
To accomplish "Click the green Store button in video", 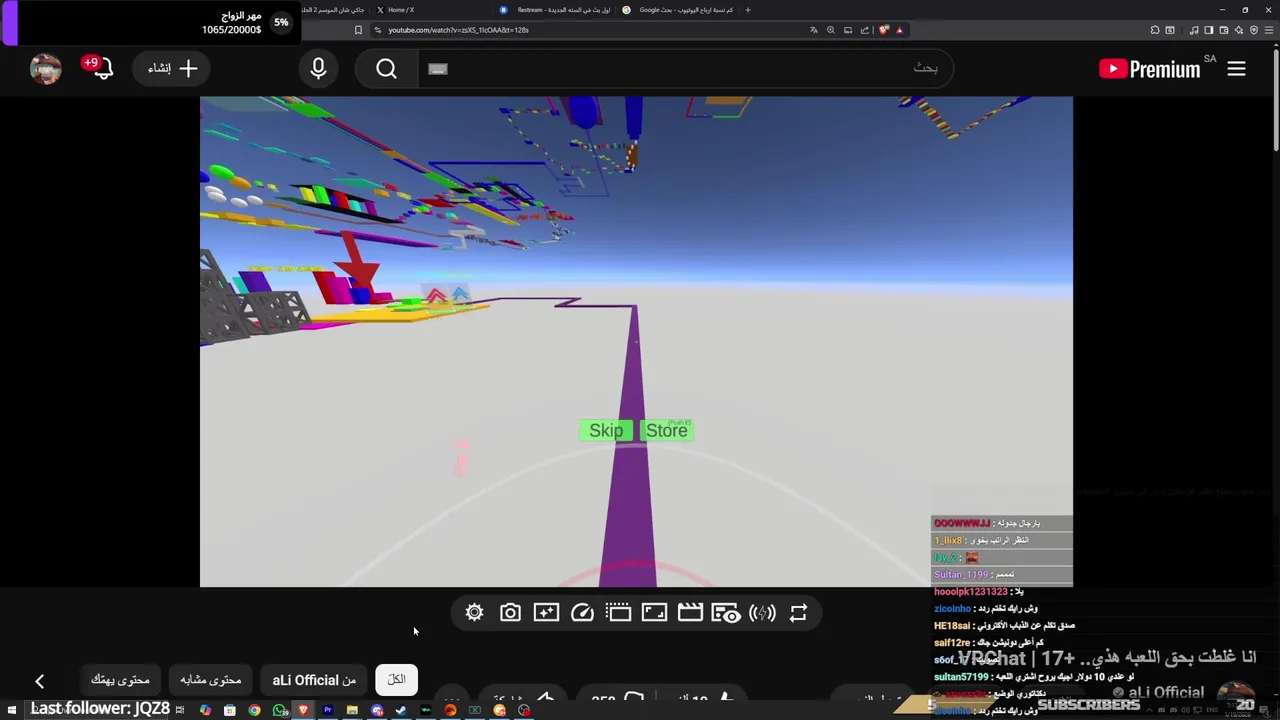I will 666,430.
